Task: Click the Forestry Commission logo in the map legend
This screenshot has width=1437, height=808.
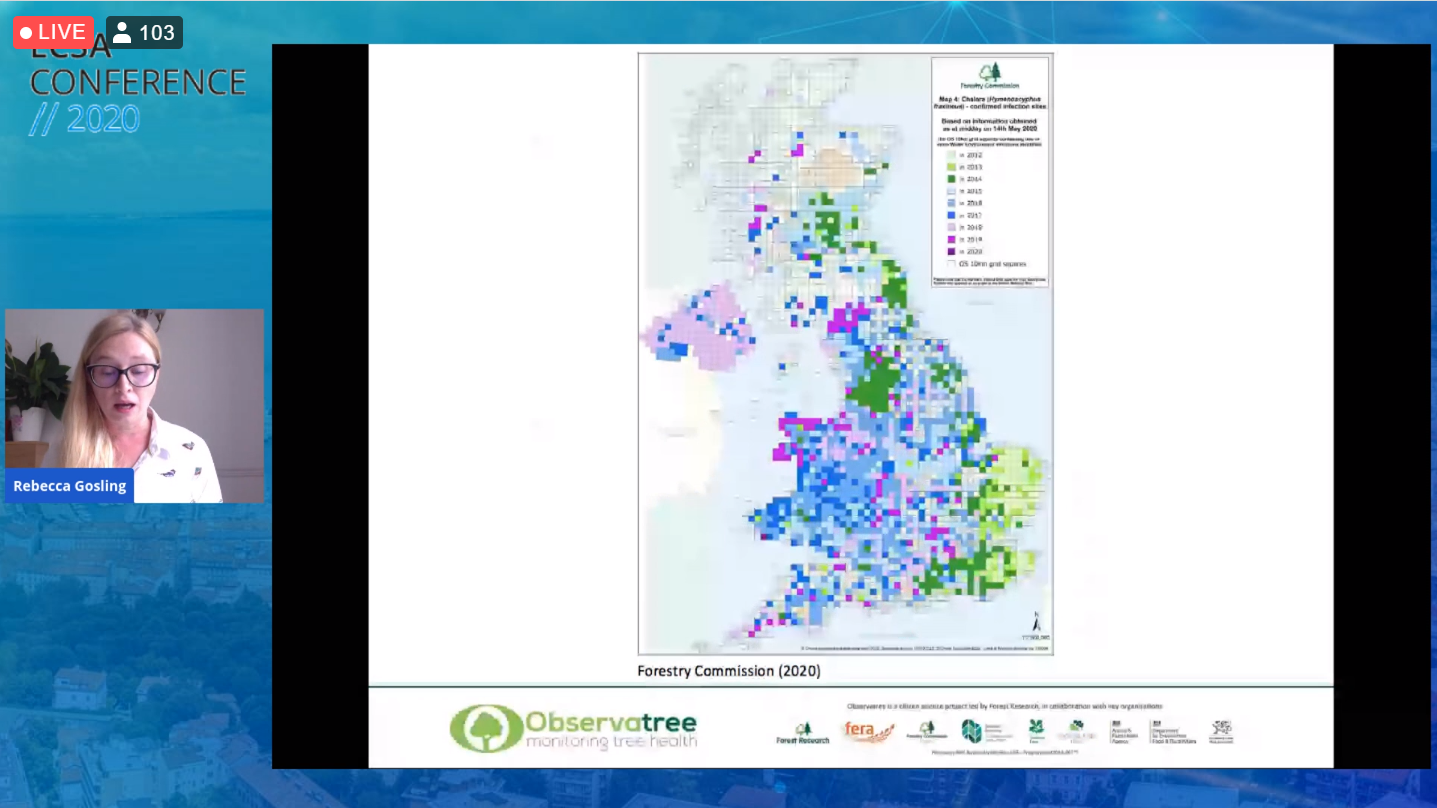Action: (x=989, y=76)
